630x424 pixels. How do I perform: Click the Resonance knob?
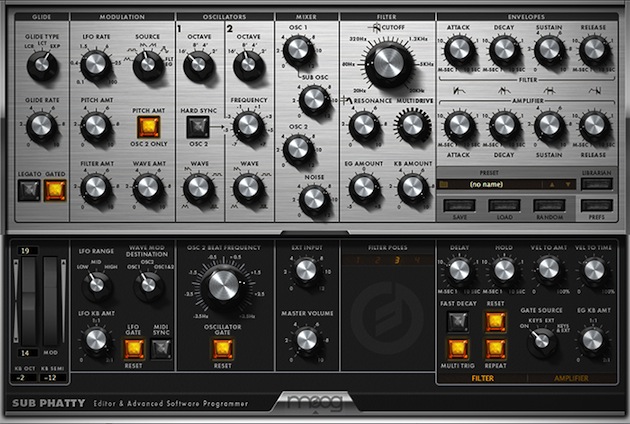click(x=364, y=125)
